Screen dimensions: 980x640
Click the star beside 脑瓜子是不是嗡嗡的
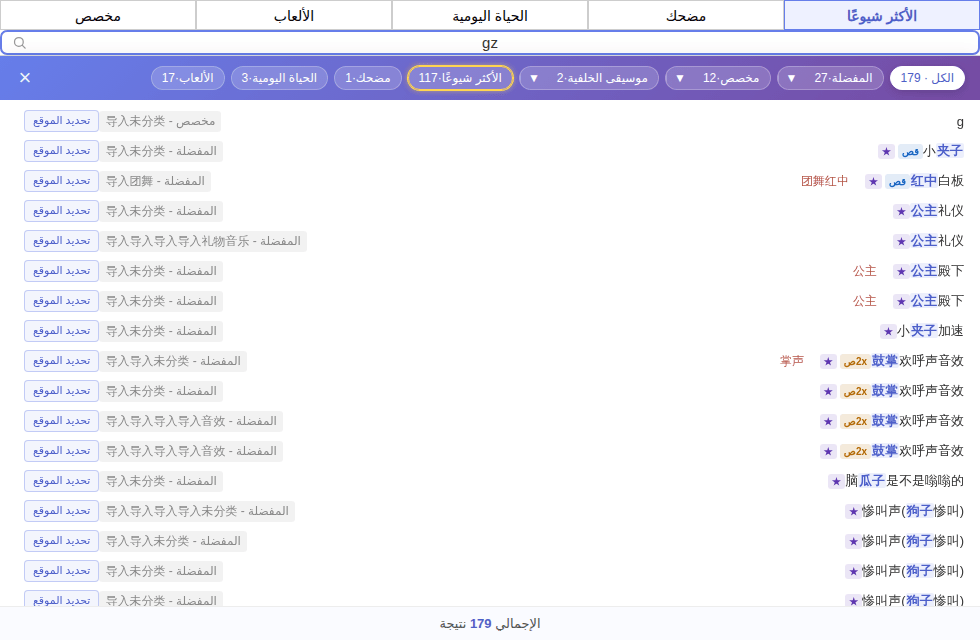pos(836,481)
